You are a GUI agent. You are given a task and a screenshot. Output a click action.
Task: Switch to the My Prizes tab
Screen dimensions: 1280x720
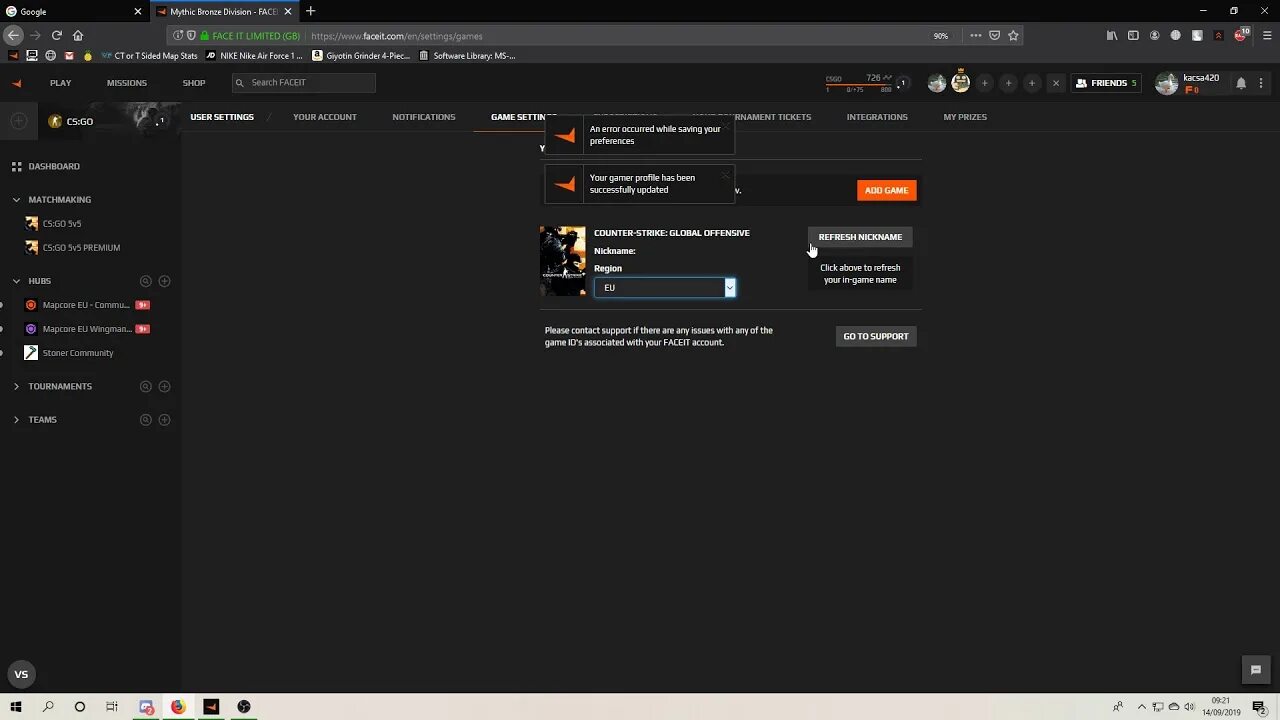click(x=965, y=117)
